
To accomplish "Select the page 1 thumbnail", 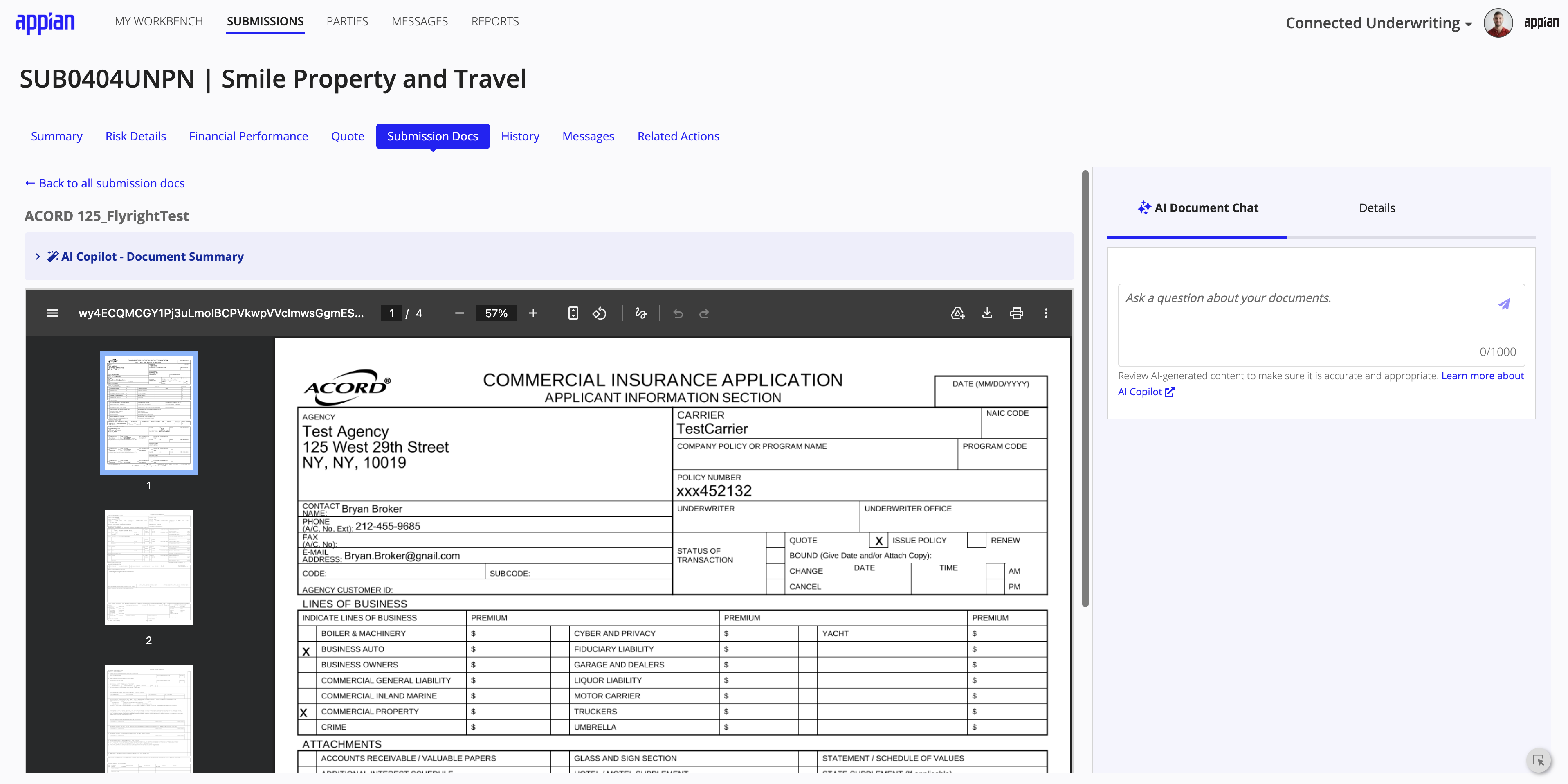I will [x=148, y=412].
